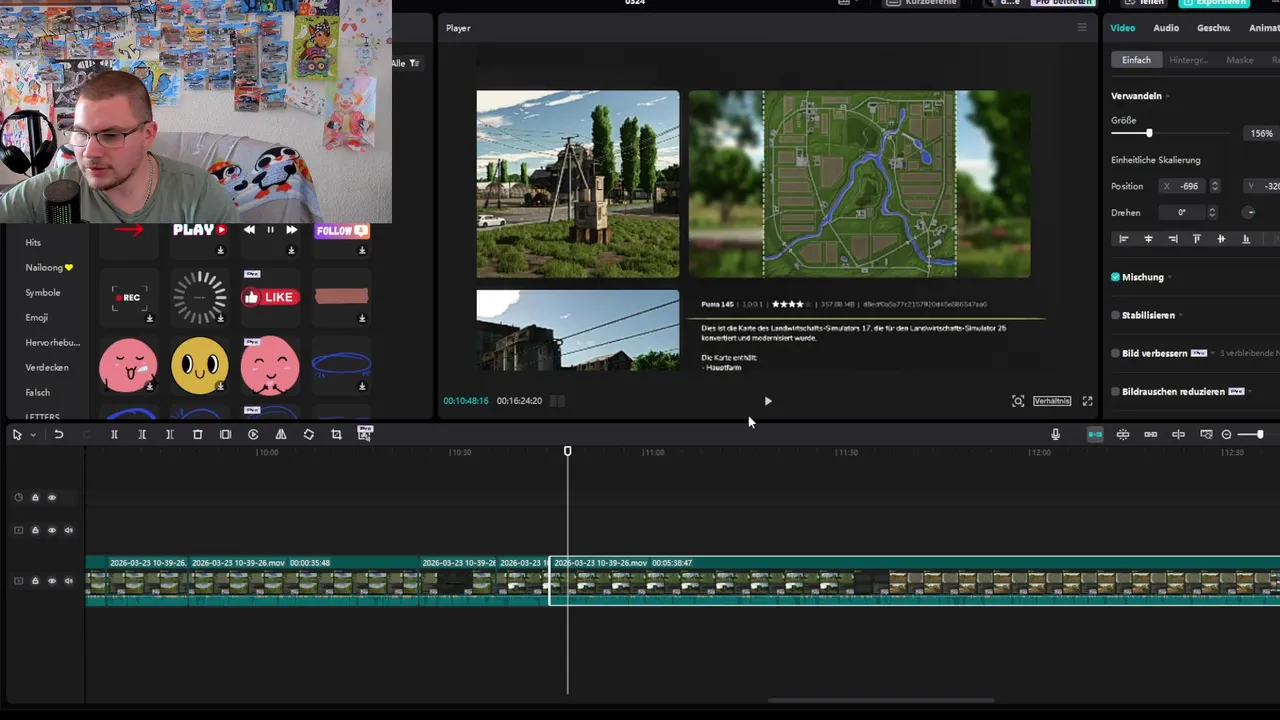The height and width of the screenshot is (720, 1280).
Task: Enable the Bild verbessern checkbox
Action: tap(1115, 353)
